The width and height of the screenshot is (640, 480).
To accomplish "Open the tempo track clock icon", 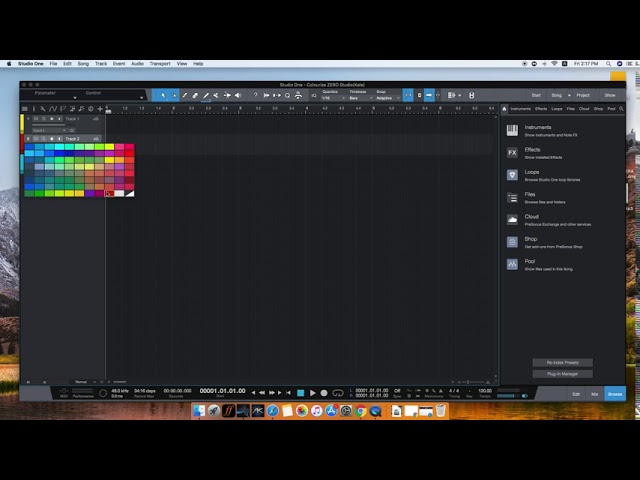I will (x=91, y=109).
